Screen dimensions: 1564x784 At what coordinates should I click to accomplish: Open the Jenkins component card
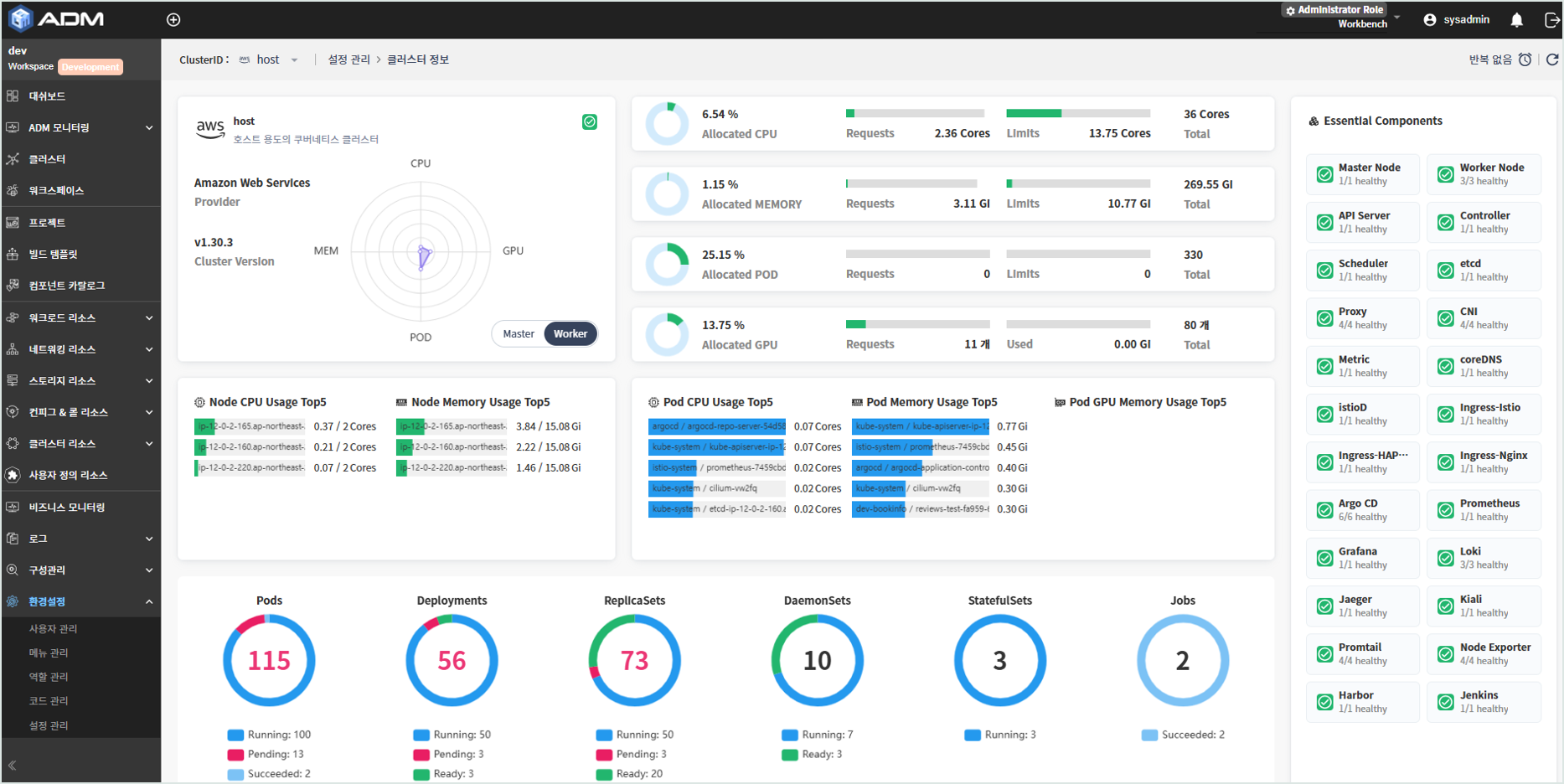tap(1484, 702)
